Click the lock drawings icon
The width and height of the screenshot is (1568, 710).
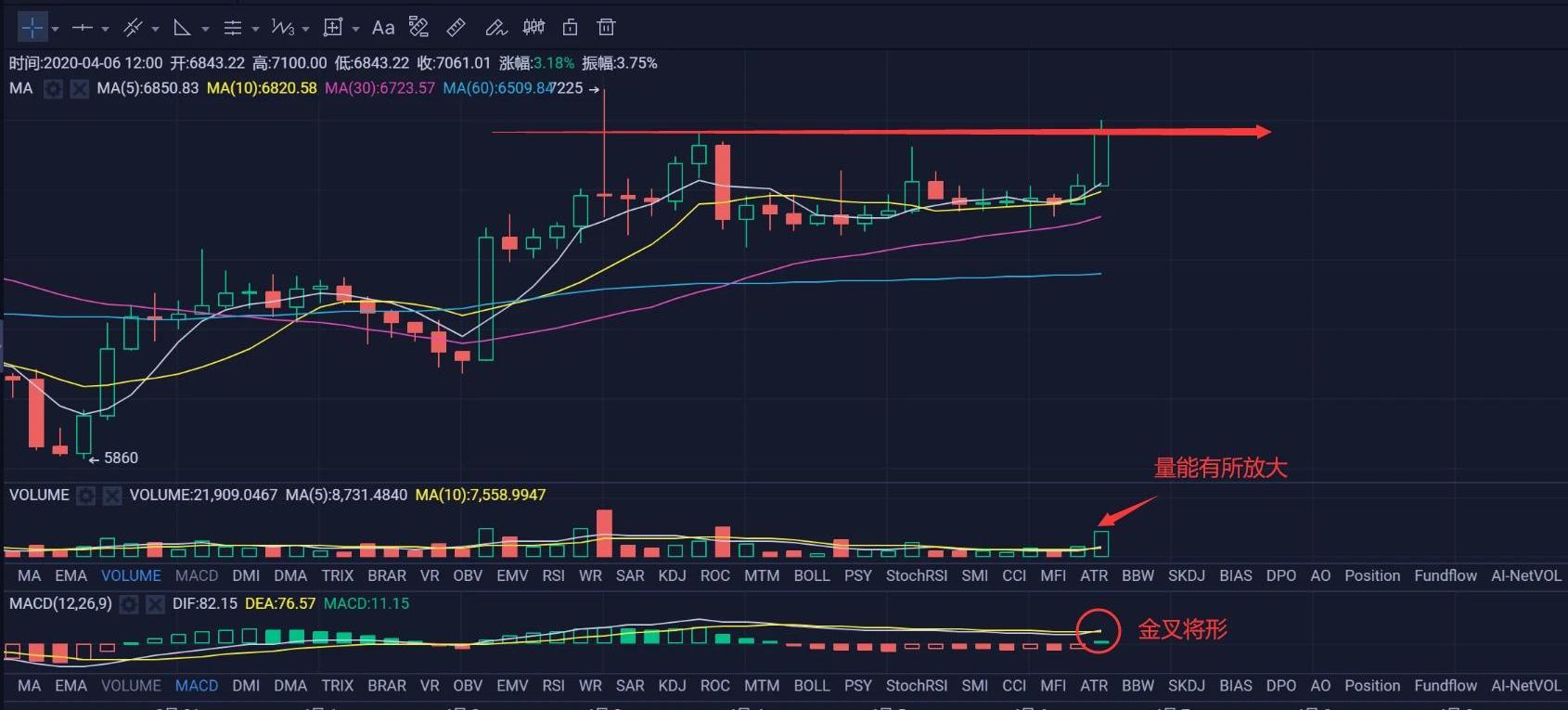click(x=570, y=28)
